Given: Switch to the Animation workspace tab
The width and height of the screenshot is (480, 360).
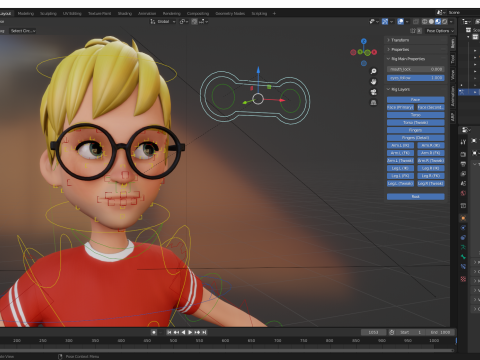Looking at the screenshot, I should pos(147,13).
